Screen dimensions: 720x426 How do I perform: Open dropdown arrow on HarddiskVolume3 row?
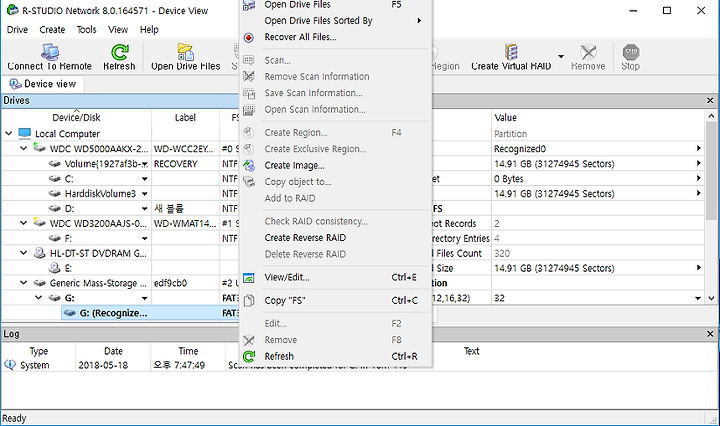[145, 194]
